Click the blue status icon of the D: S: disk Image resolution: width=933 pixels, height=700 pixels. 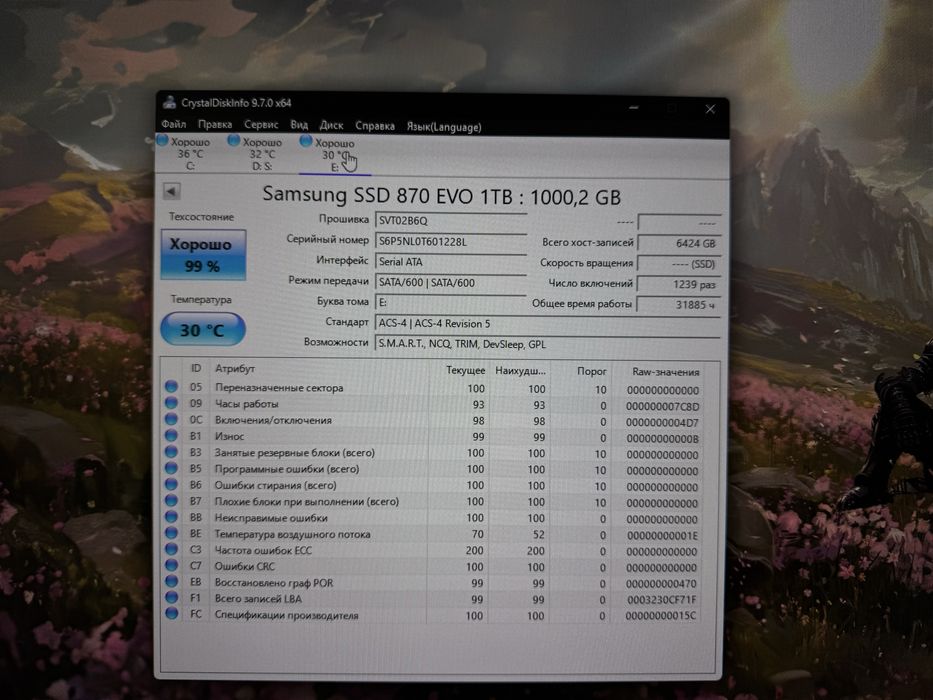click(x=234, y=140)
